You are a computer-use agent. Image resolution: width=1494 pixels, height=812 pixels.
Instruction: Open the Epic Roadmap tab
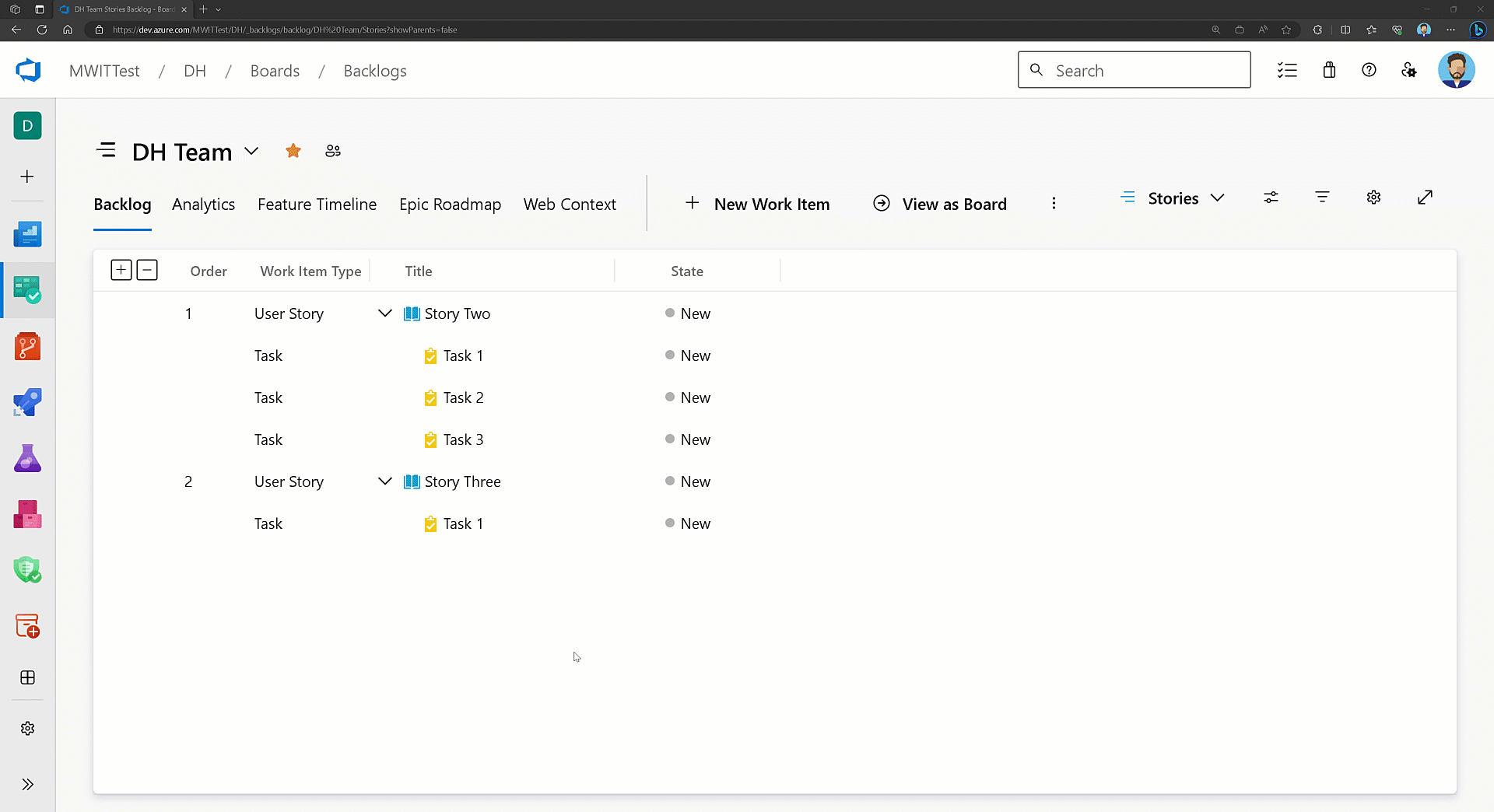(450, 204)
